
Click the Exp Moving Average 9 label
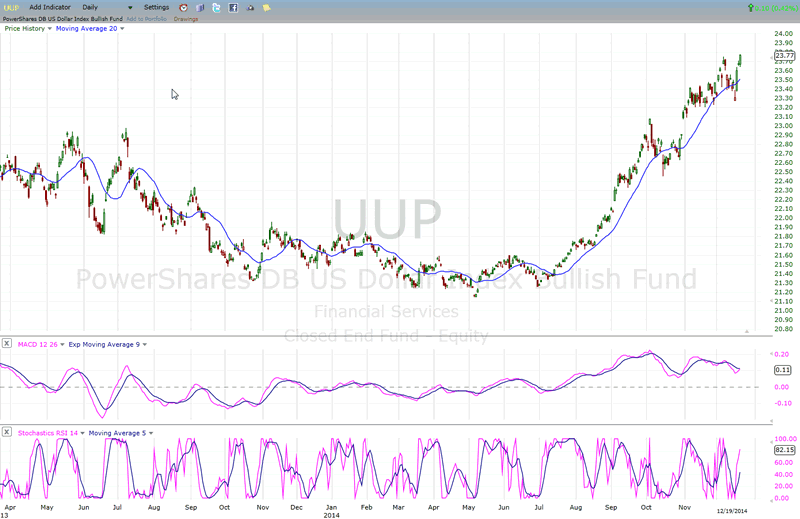[x=104, y=344]
